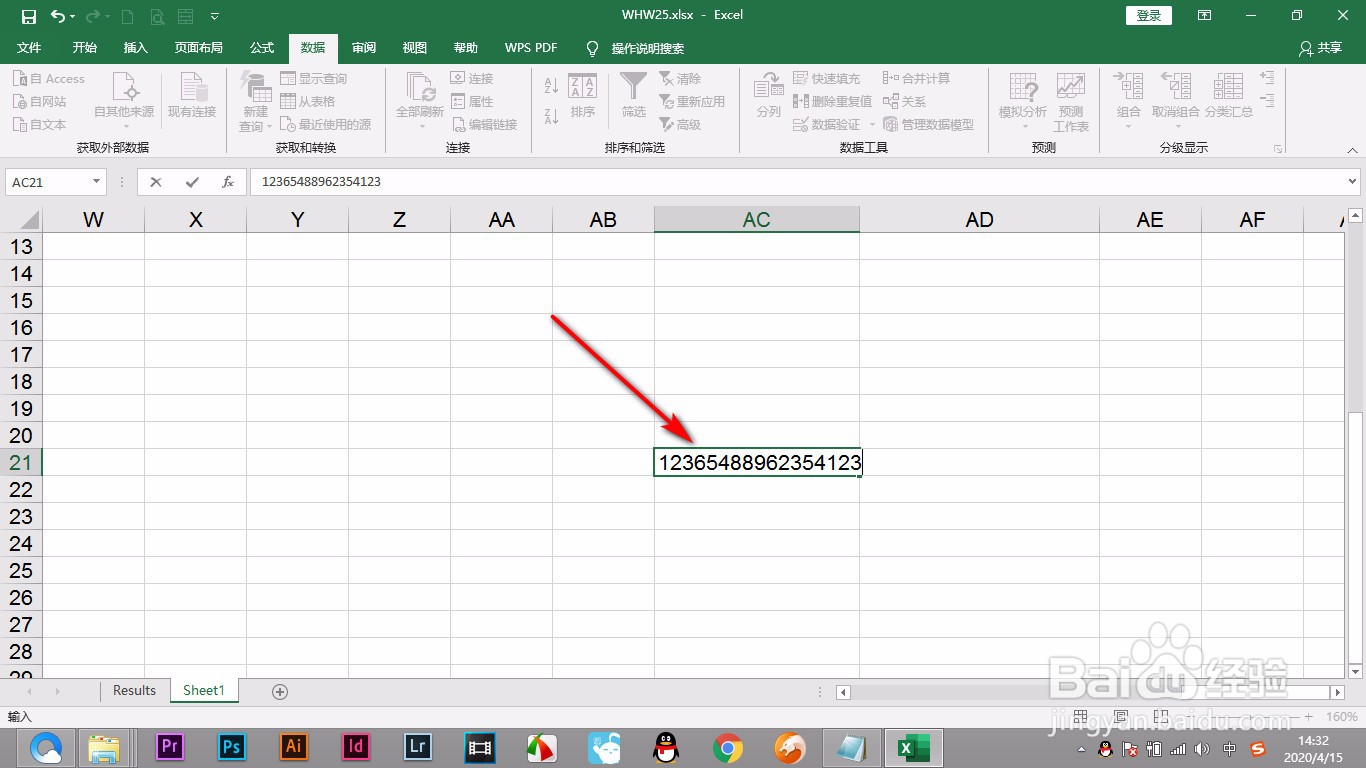This screenshot has height=768, width=1366.
Task: Click the Undo arrow icon
Action: click(x=58, y=16)
